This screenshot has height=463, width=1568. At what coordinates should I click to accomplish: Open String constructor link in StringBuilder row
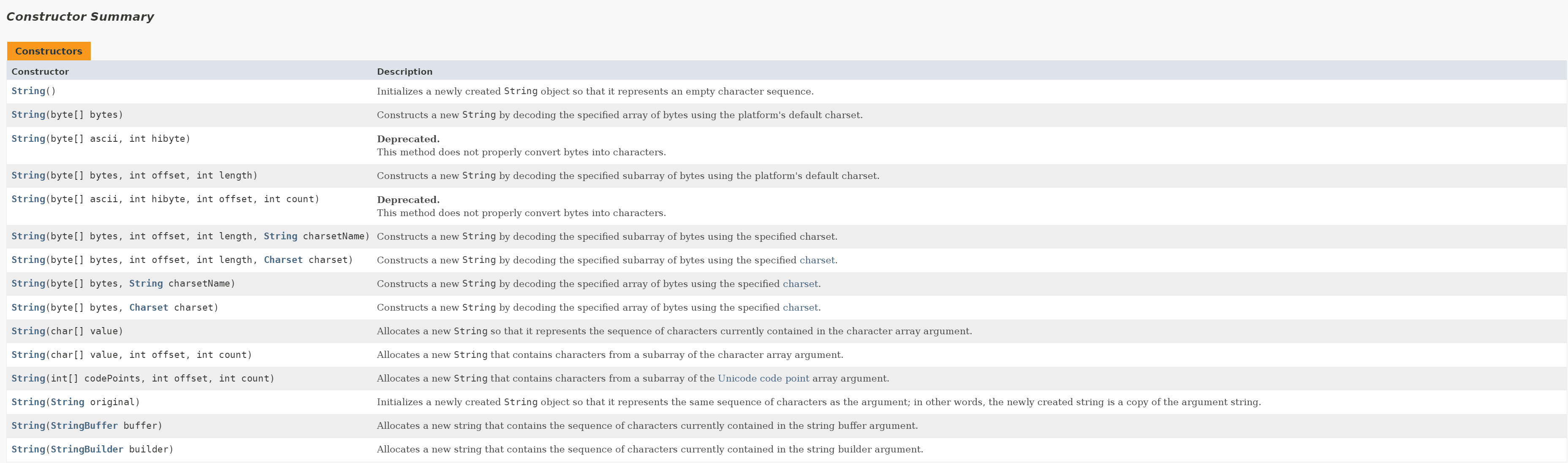pyautogui.click(x=28, y=449)
